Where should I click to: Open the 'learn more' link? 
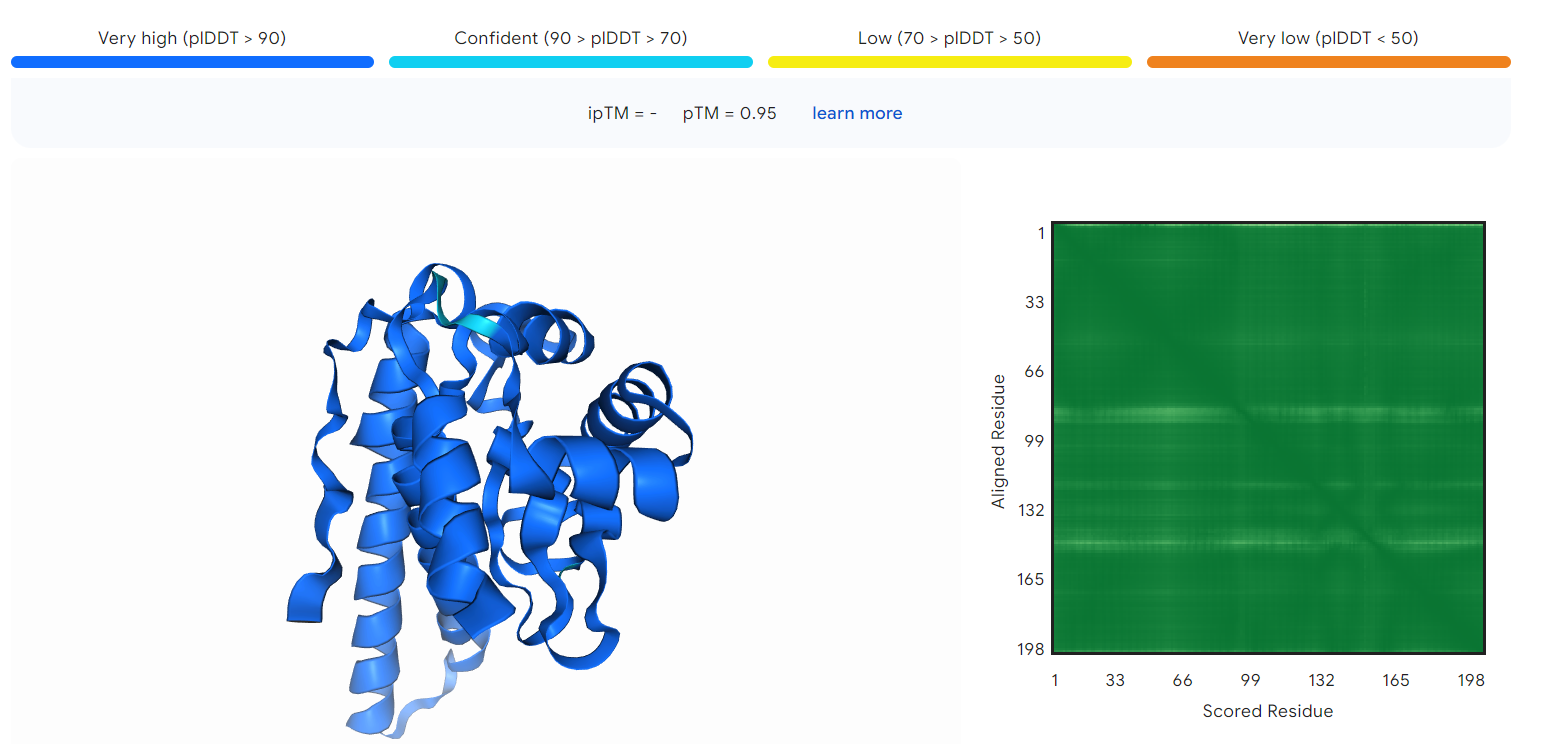click(x=857, y=113)
